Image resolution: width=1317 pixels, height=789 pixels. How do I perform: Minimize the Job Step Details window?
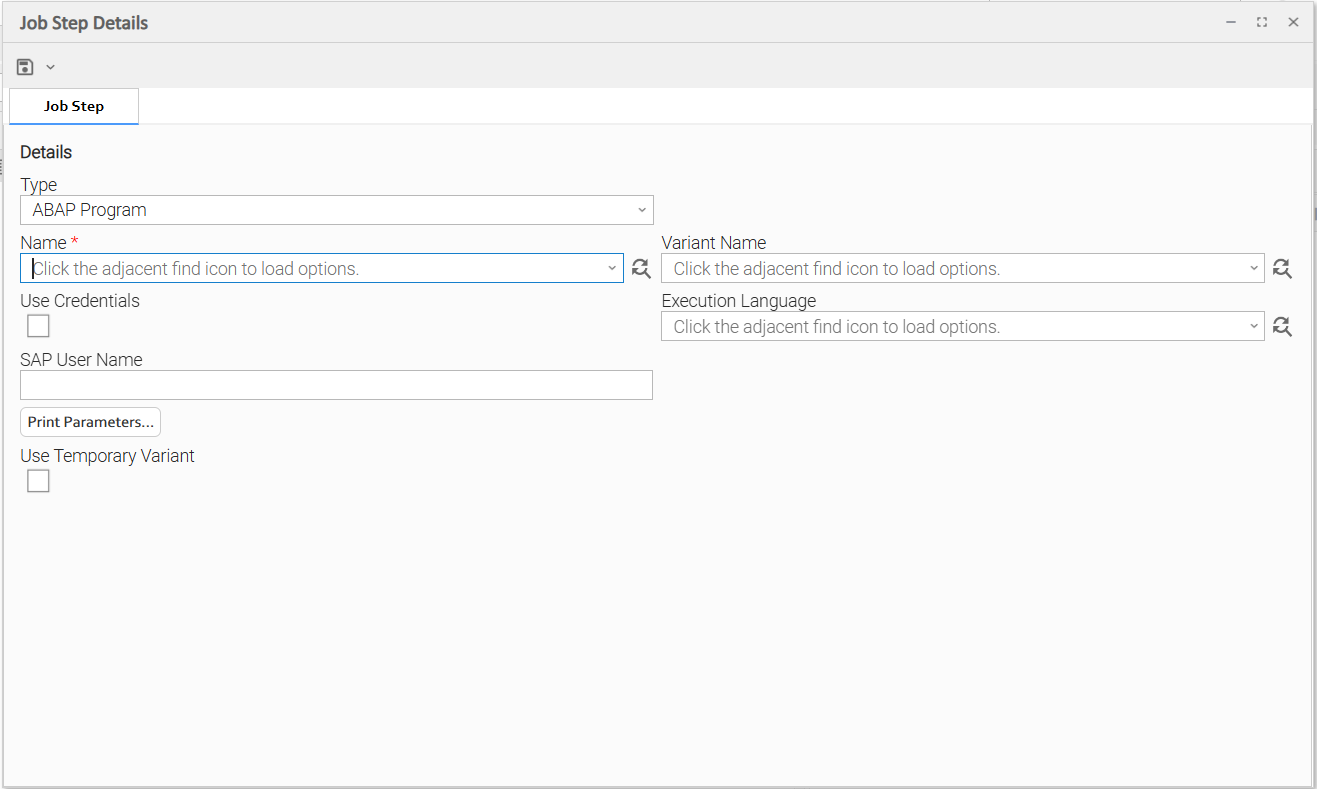click(1231, 22)
